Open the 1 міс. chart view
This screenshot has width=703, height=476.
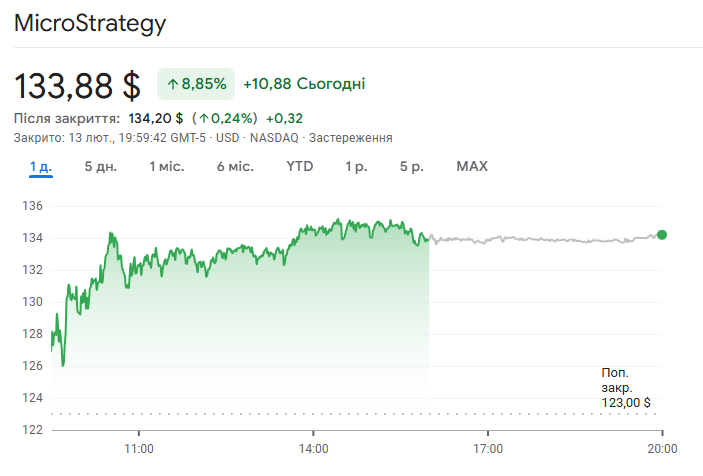167,166
